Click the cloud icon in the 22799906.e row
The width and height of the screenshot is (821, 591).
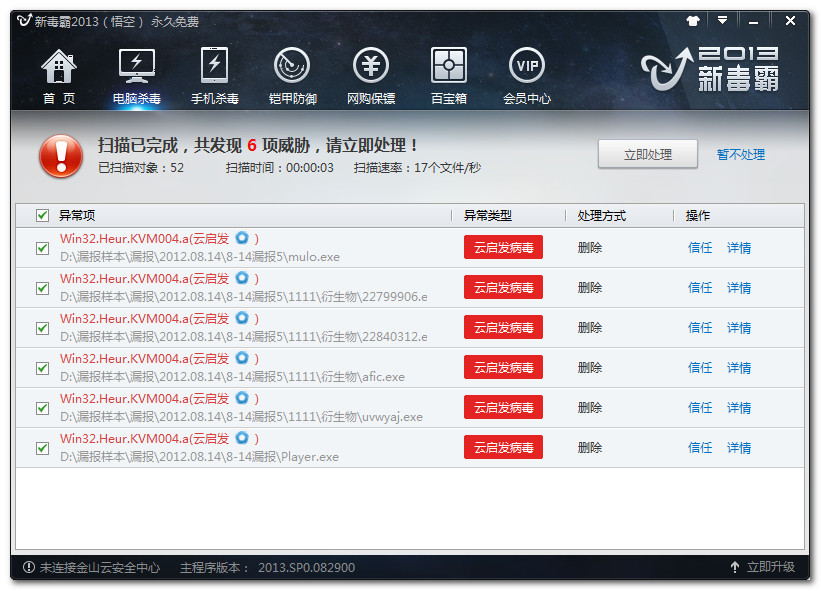(242, 277)
